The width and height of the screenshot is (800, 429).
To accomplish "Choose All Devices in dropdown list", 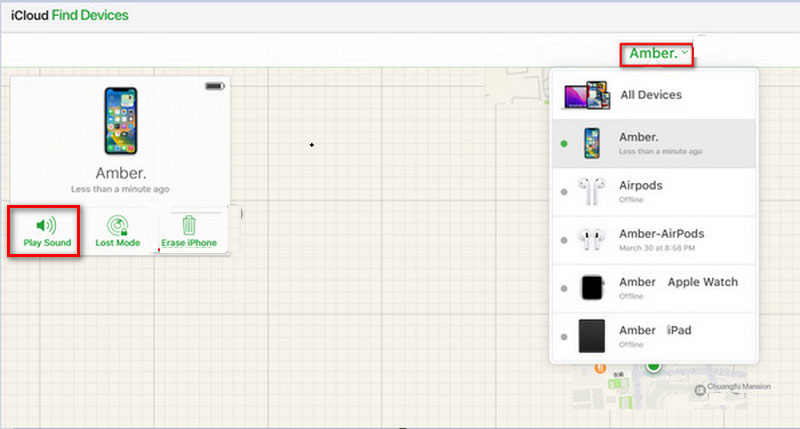I will point(654,95).
